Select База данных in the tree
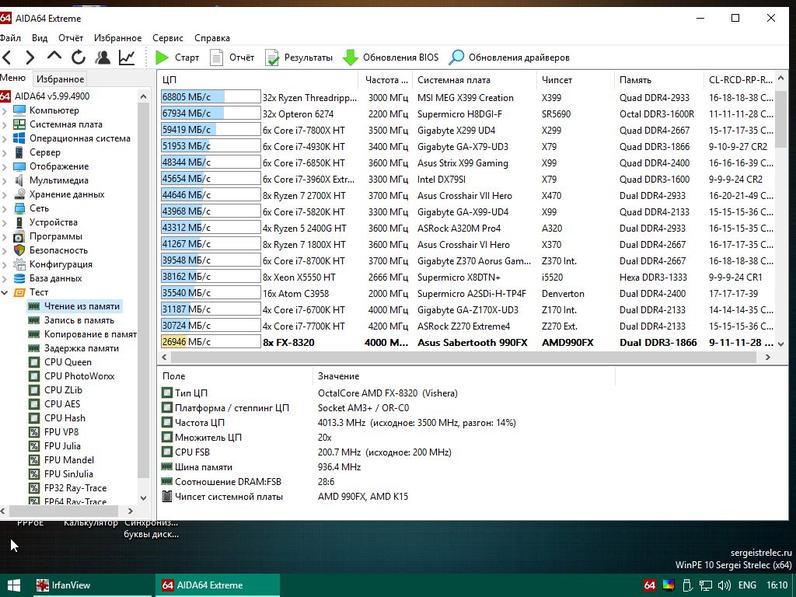 pos(55,278)
